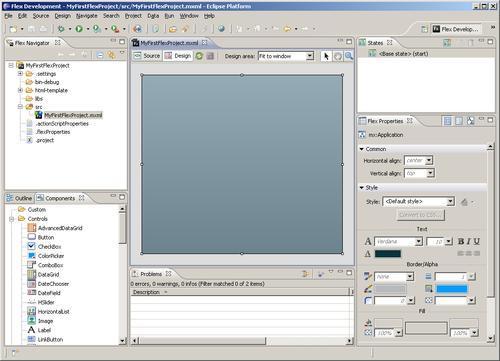Close the Problems view tab
This screenshot has height=361, width=500.
(168, 274)
